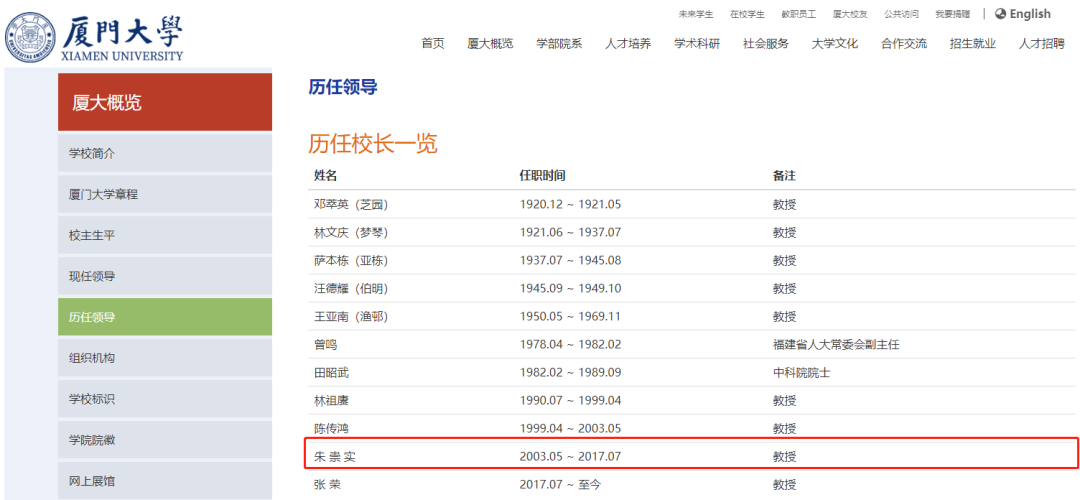This screenshot has width=1080, height=500.
Task: Click the Xiamen University logo emblem
Action: 32,37
